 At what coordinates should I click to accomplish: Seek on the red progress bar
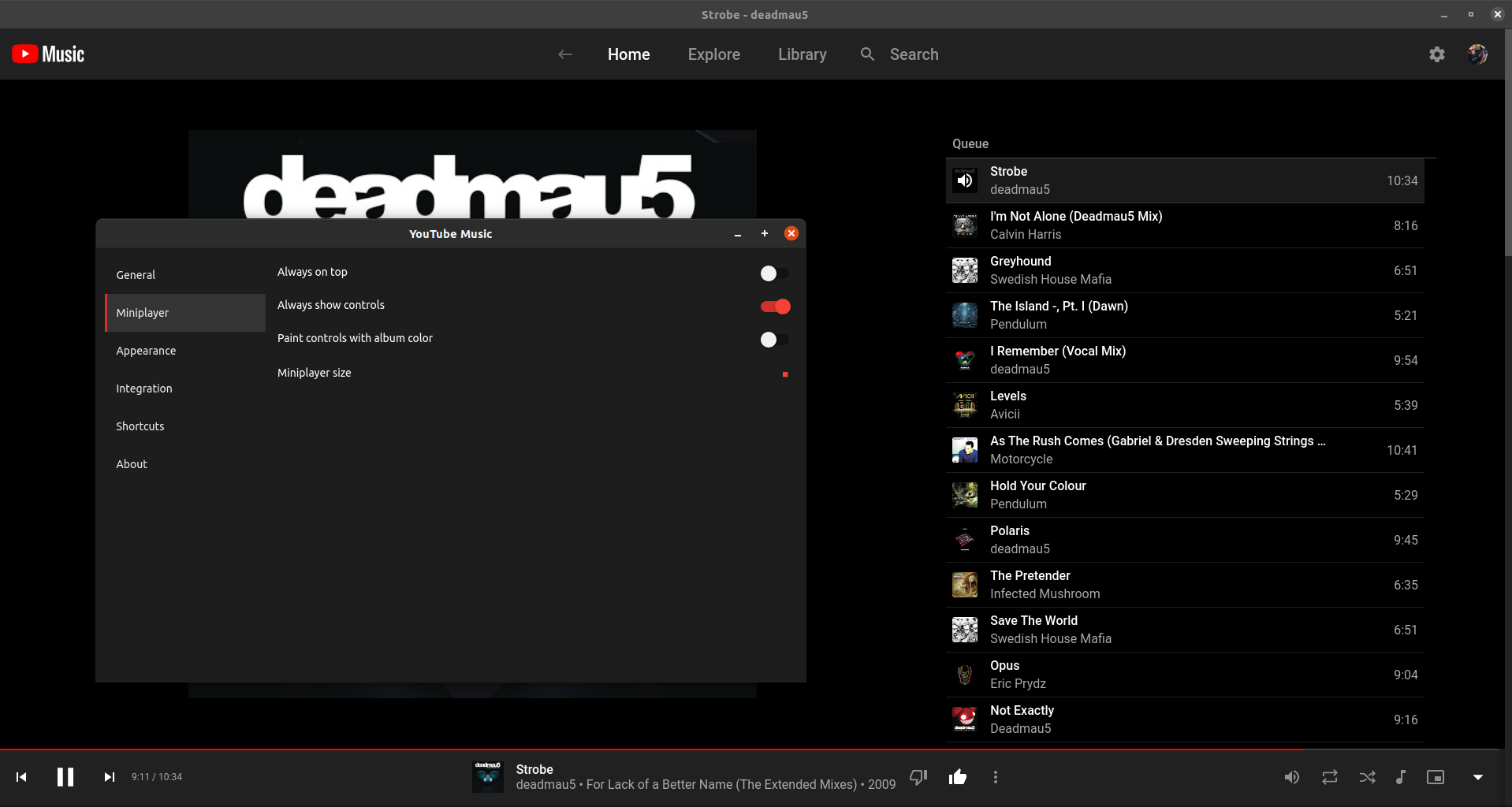[x=752, y=749]
